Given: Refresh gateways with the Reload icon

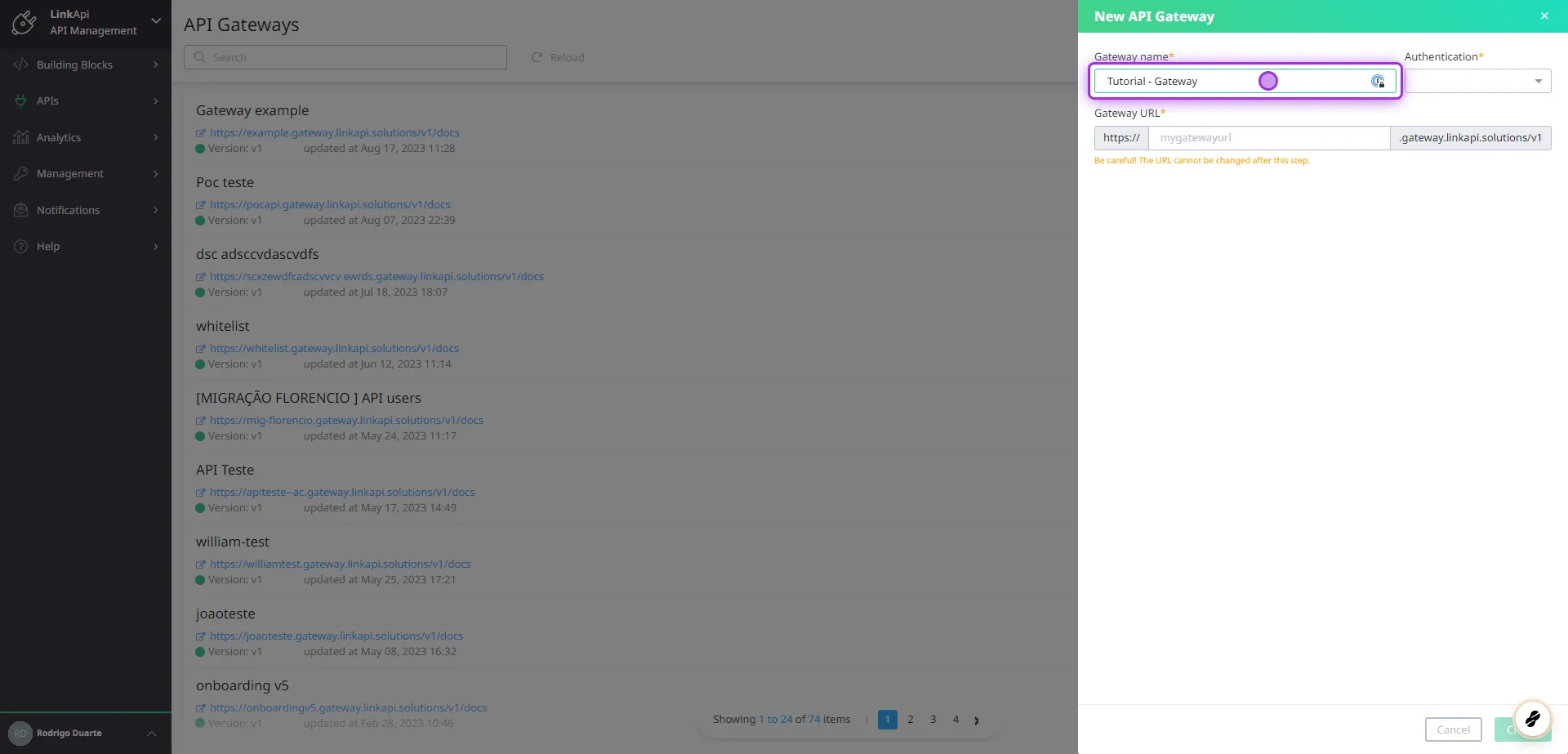Looking at the screenshot, I should (x=537, y=57).
